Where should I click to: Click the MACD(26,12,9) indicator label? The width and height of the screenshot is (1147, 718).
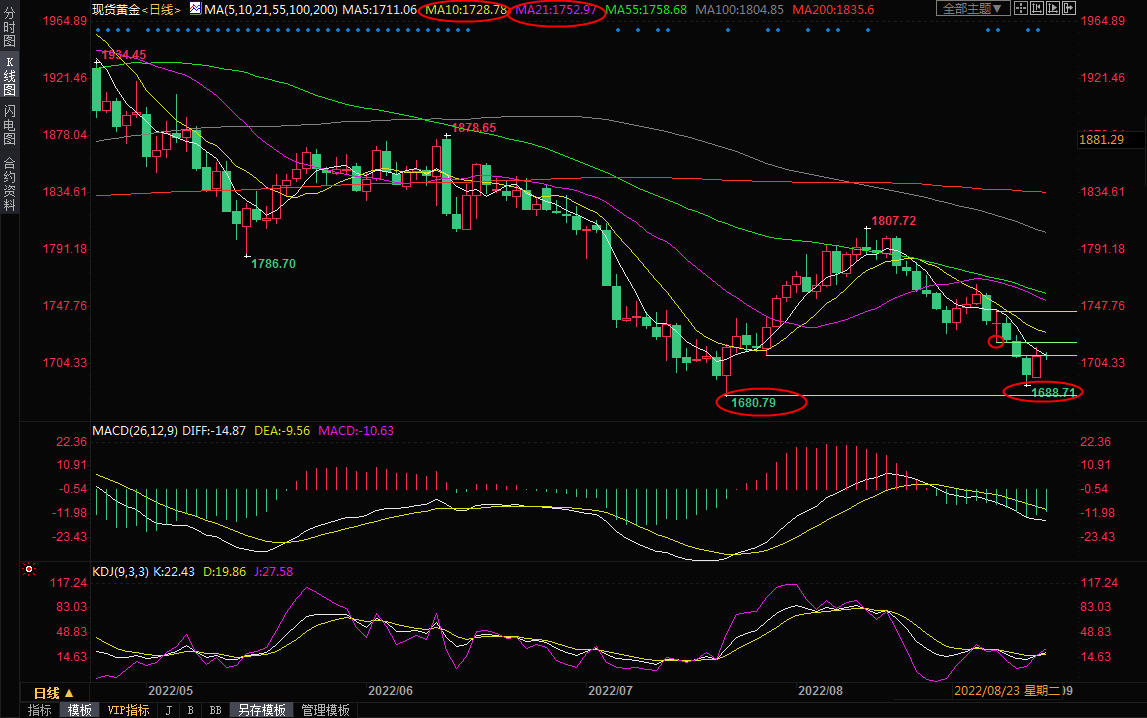click(133, 431)
